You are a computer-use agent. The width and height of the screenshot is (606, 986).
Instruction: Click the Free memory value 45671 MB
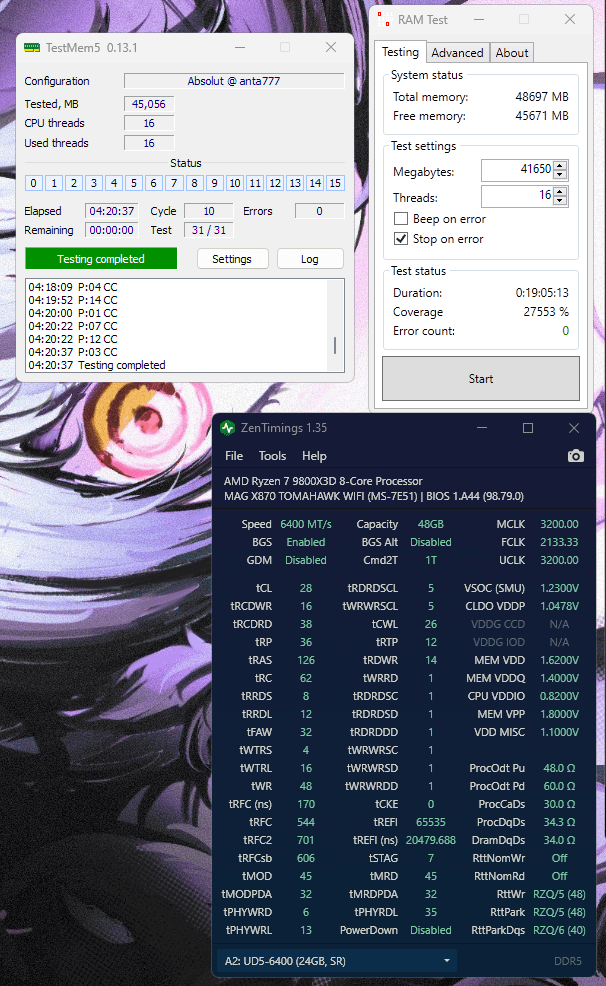pyautogui.click(x=542, y=116)
